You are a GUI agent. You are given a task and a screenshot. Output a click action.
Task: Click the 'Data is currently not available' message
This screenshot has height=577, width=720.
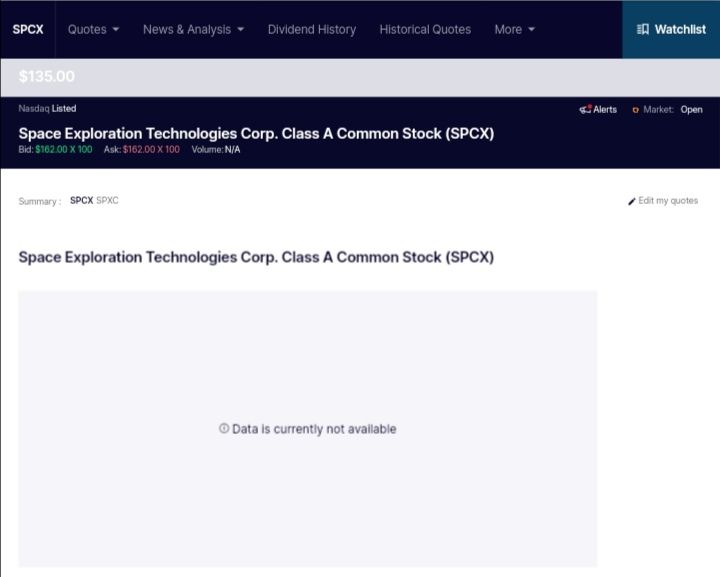314,429
